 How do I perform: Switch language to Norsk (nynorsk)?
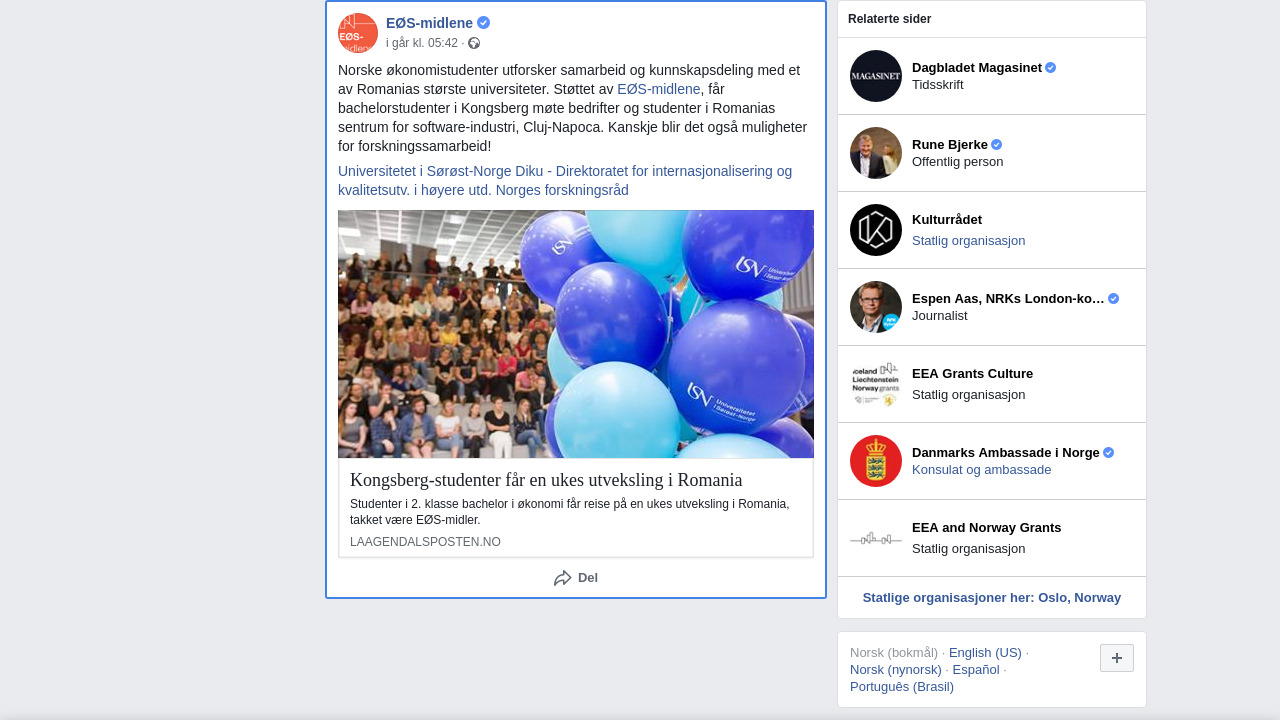pyautogui.click(x=896, y=670)
